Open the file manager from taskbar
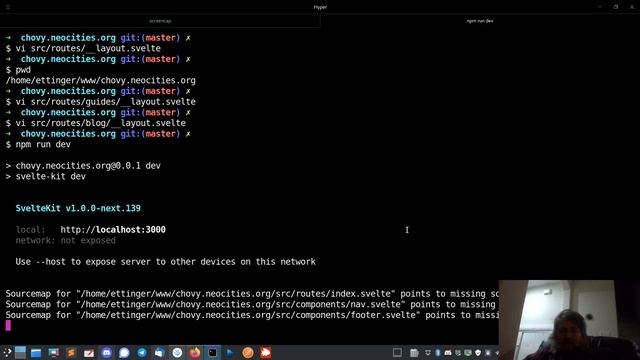The height and width of the screenshot is (360, 640). [36, 353]
